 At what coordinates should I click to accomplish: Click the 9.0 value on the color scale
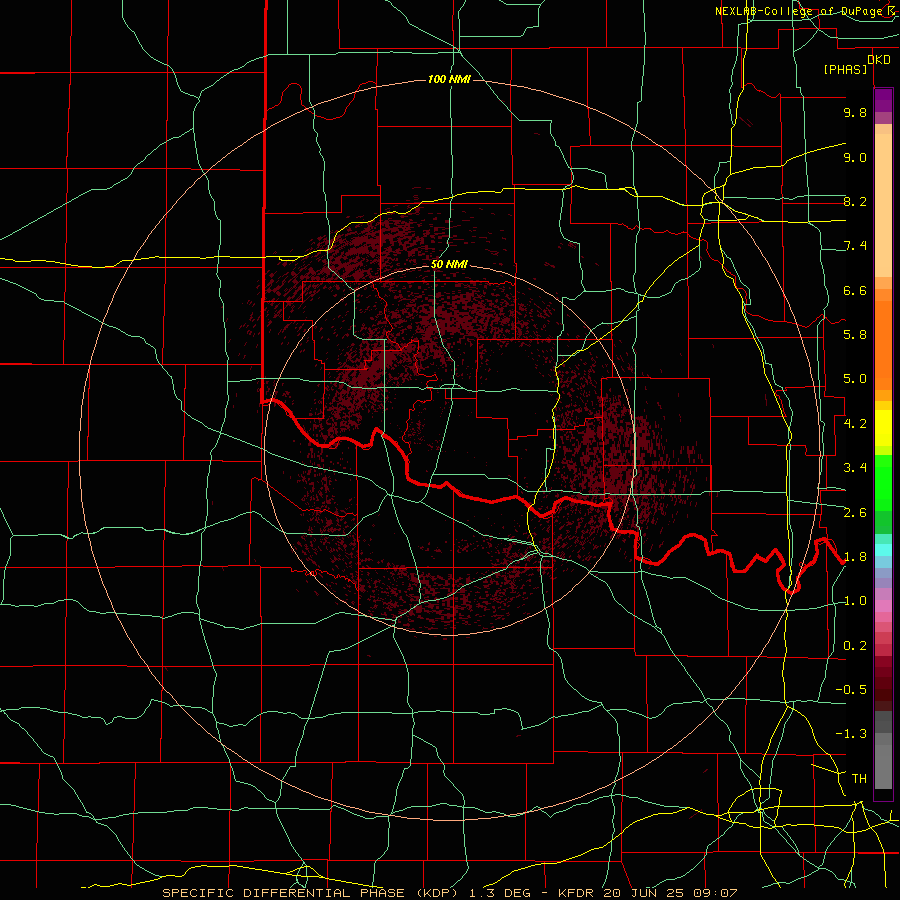pyautogui.click(x=855, y=157)
